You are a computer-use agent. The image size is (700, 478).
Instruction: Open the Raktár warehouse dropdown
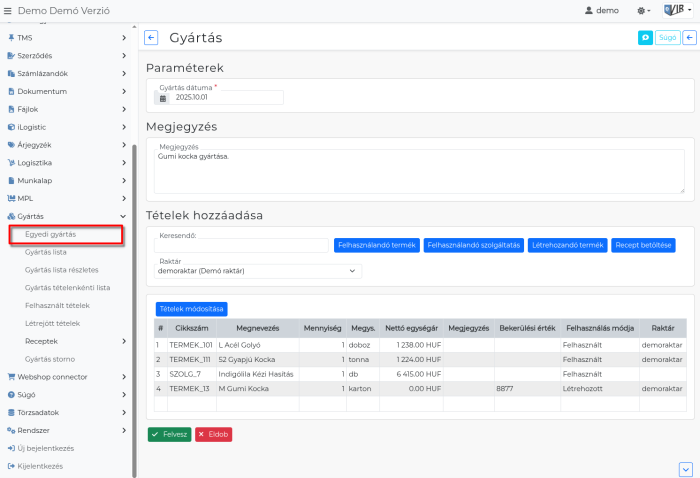(x=258, y=271)
